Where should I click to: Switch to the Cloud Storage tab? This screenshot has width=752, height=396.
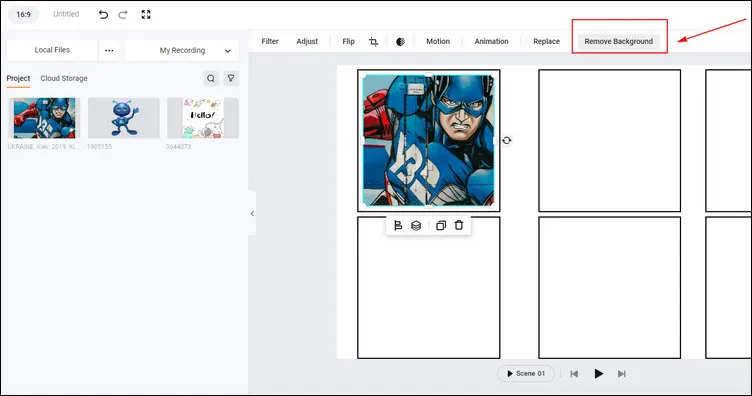coord(64,78)
